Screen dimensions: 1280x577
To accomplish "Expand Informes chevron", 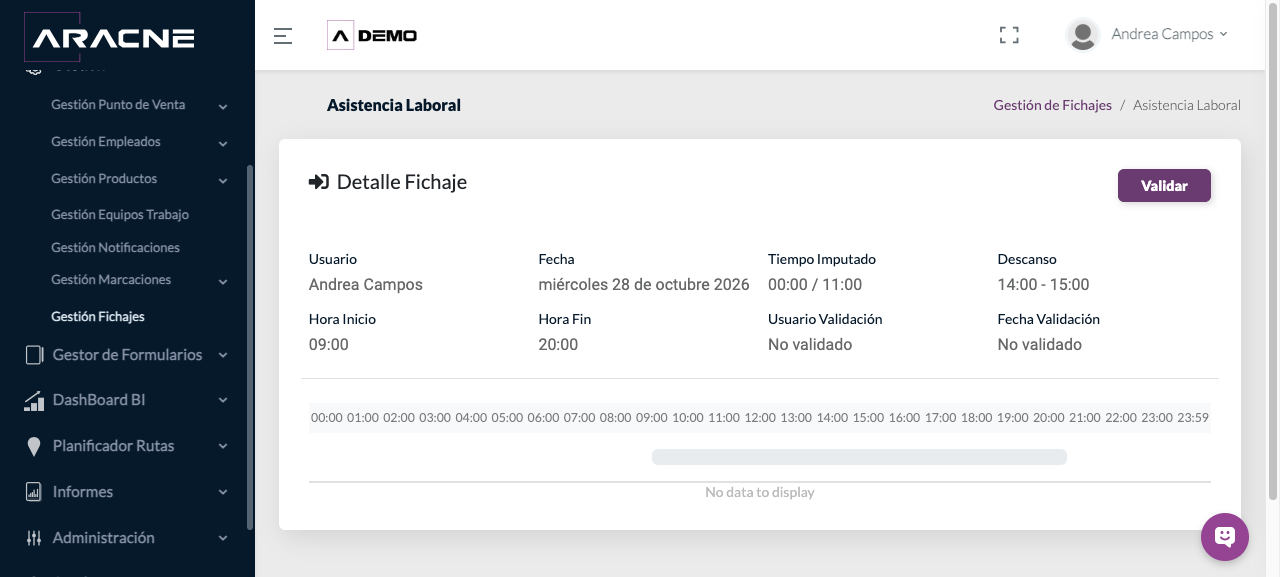I will point(223,492).
